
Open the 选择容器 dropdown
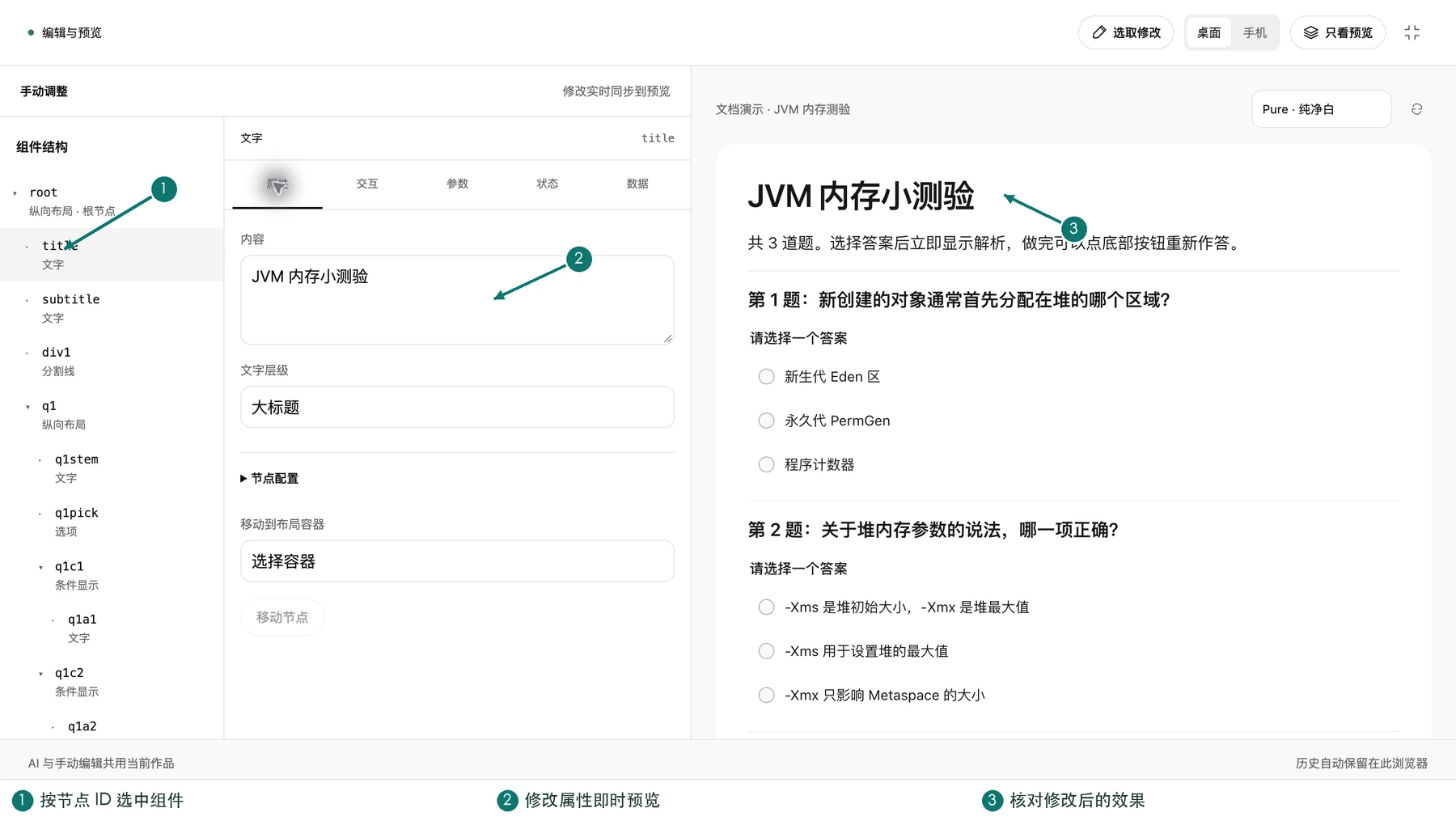click(x=457, y=561)
